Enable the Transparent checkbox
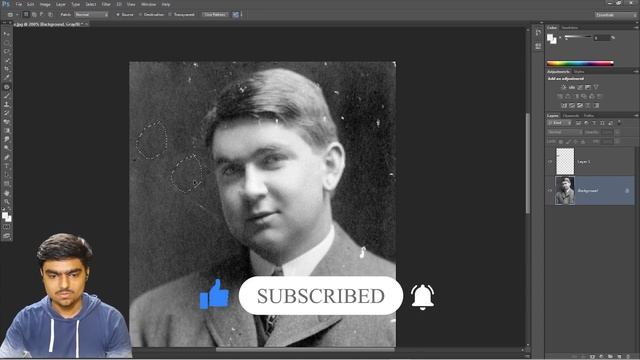 pyautogui.click(x=182, y=15)
